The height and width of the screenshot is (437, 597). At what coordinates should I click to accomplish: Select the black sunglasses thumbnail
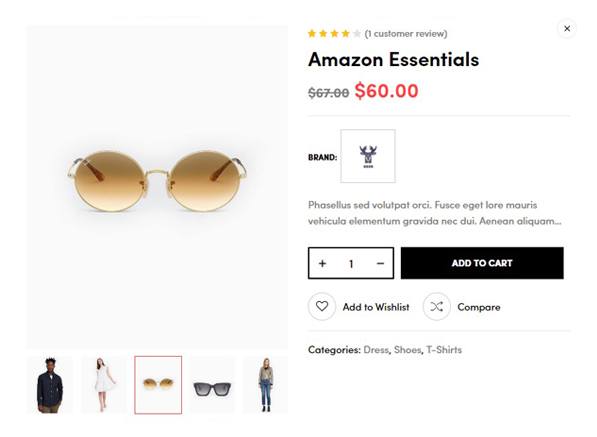tap(212, 385)
